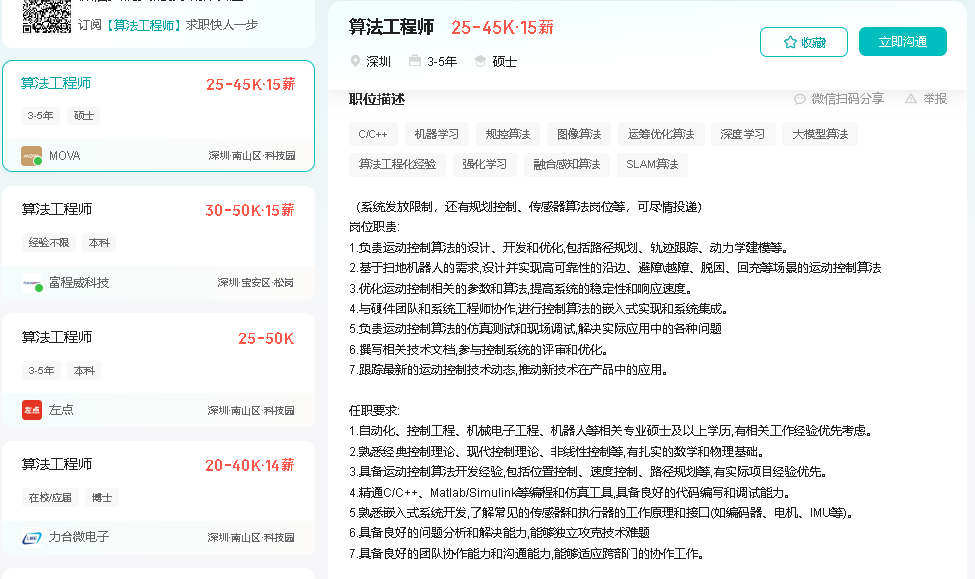The height and width of the screenshot is (579, 975).
Task: Select the 融合感知算法 skill tag
Action: (566, 164)
